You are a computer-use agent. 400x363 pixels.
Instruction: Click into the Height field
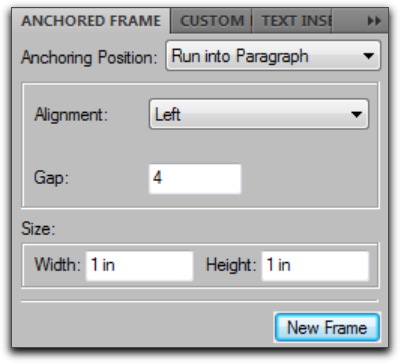(315, 266)
